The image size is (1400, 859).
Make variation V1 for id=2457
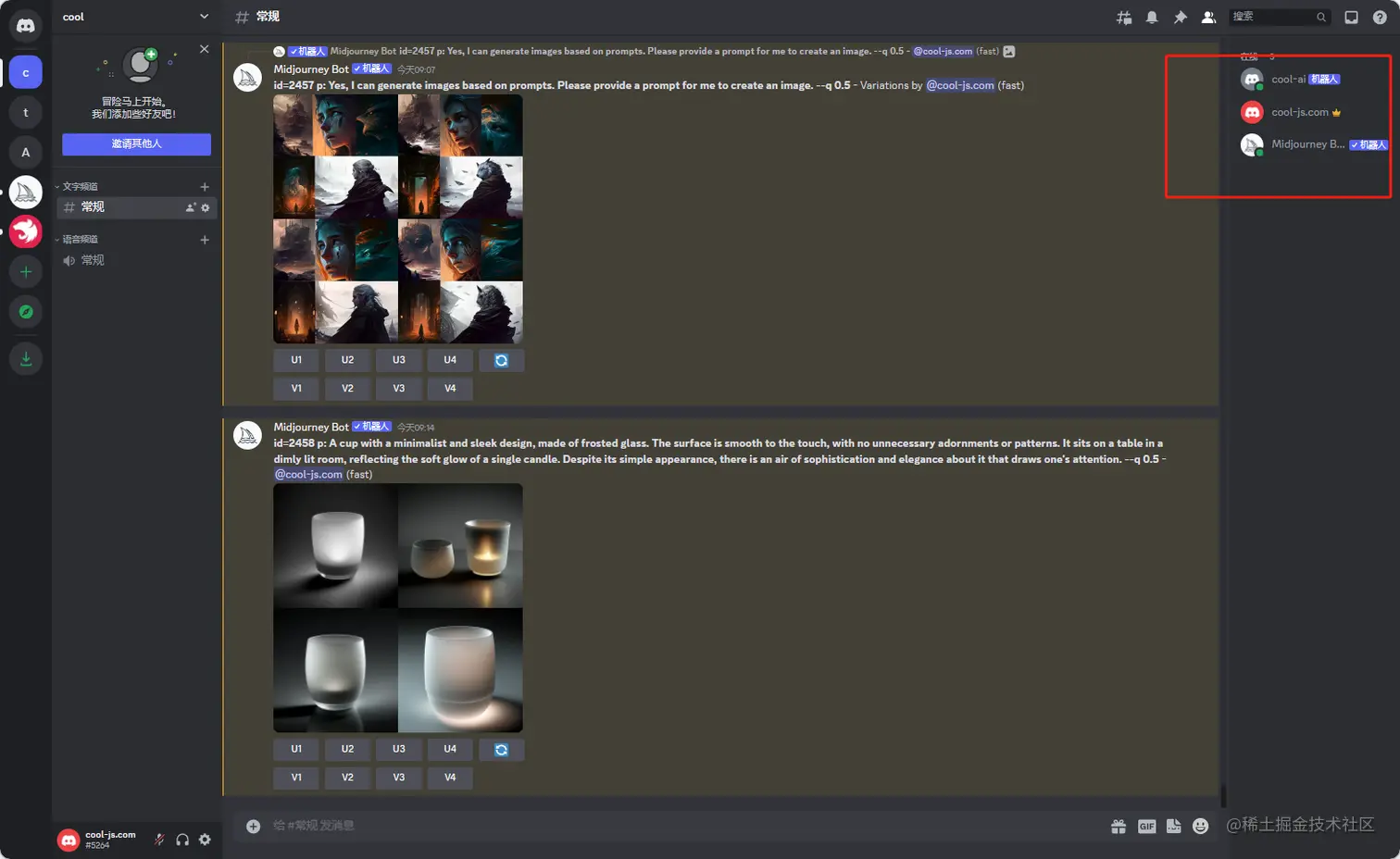[296, 389]
